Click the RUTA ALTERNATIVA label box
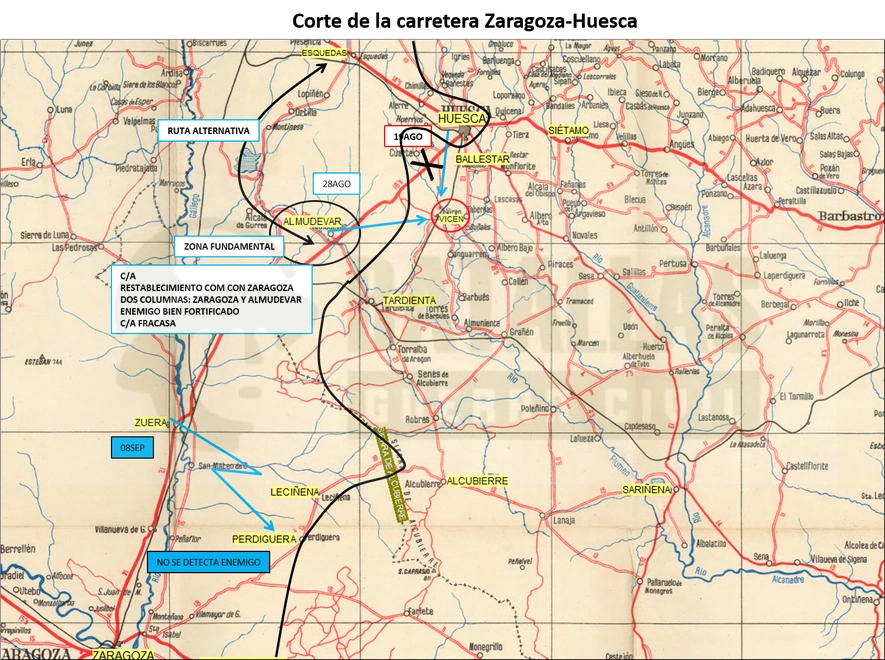The height and width of the screenshot is (660, 885). click(x=208, y=130)
